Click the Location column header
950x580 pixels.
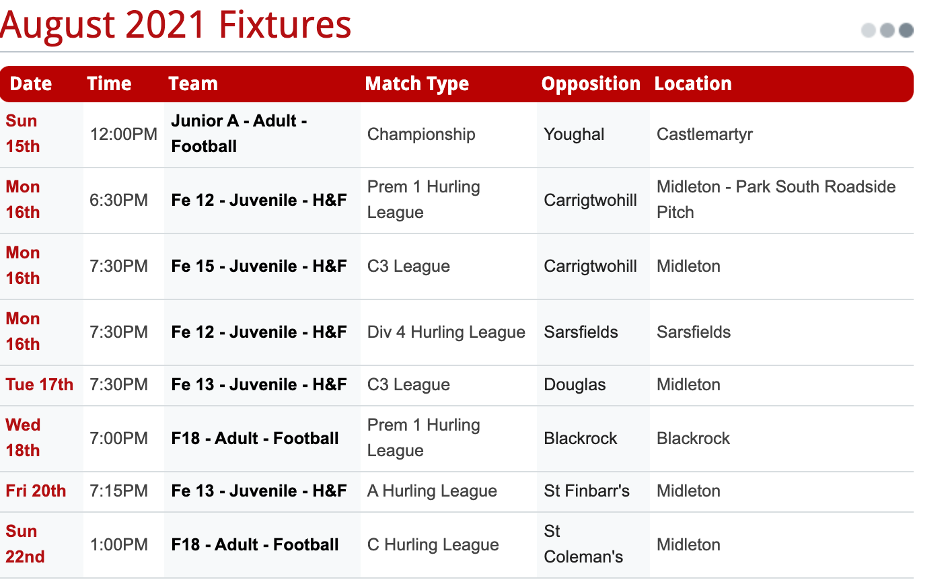point(693,84)
